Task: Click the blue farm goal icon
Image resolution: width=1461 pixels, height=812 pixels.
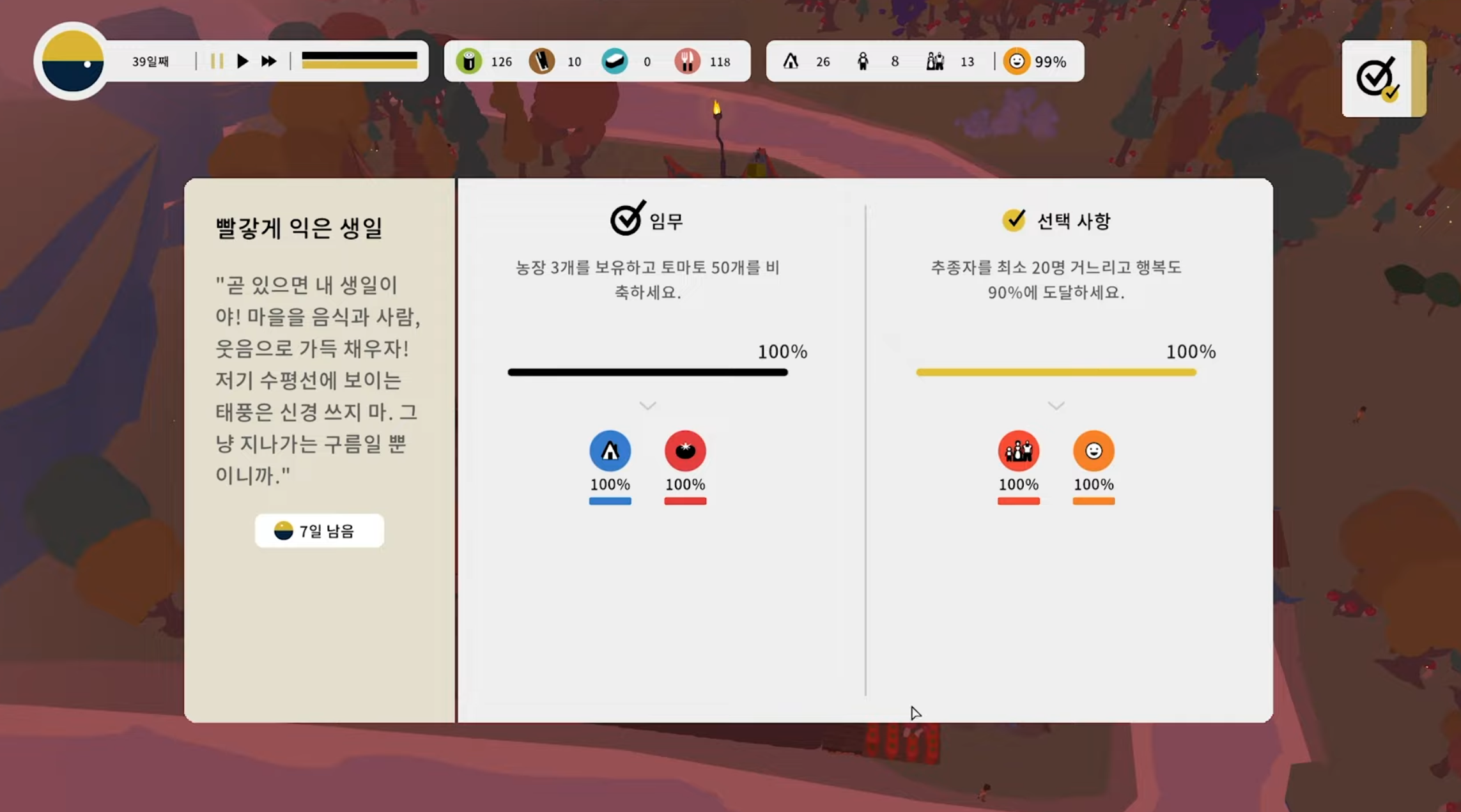Action: coord(610,451)
